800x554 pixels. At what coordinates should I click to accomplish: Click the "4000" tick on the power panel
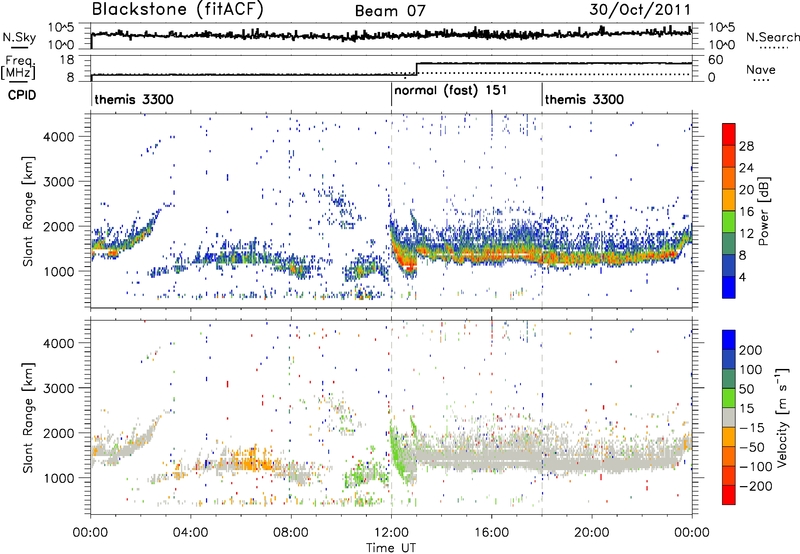[58, 137]
